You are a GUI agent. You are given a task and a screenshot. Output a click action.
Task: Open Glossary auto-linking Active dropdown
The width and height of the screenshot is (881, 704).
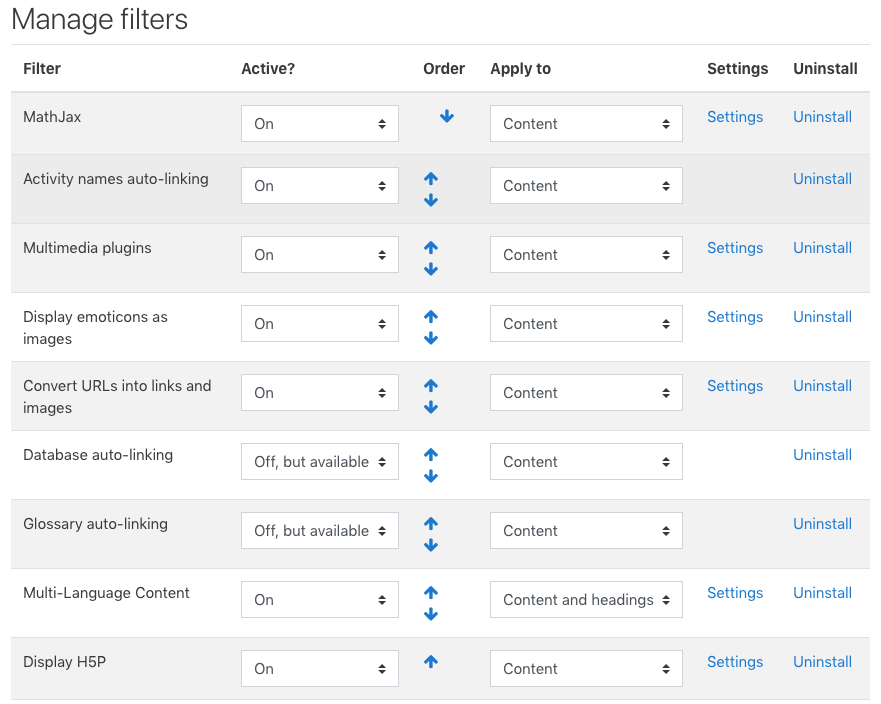coord(320,530)
